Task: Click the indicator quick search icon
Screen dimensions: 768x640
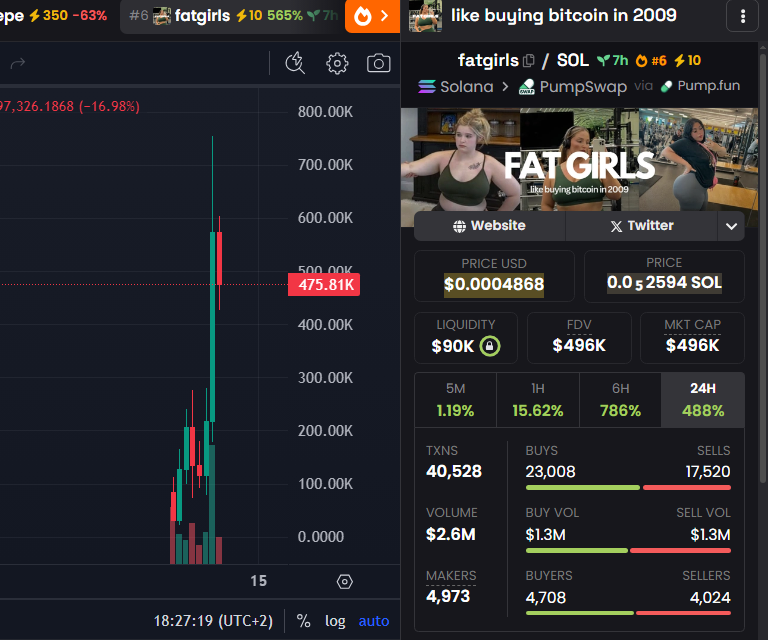Action: pyautogui.click(x=294, y=64)
